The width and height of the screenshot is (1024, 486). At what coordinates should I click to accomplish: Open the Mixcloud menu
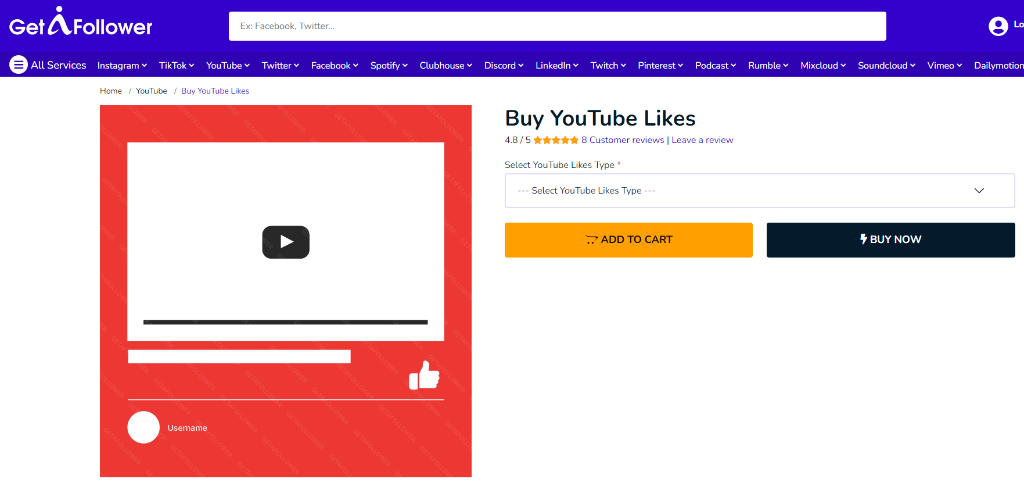coord(824,65)
